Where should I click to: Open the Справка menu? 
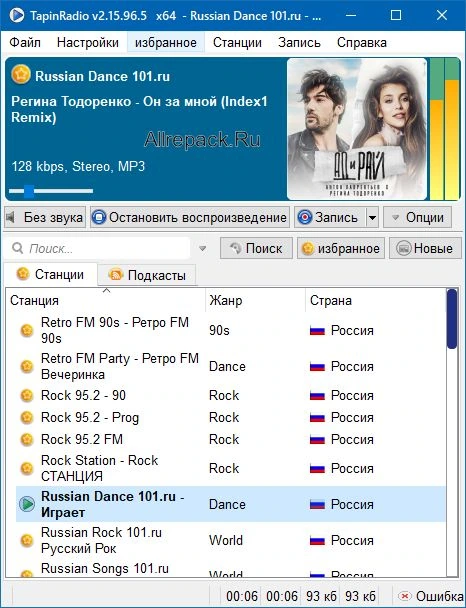click(x=362, y=42)
